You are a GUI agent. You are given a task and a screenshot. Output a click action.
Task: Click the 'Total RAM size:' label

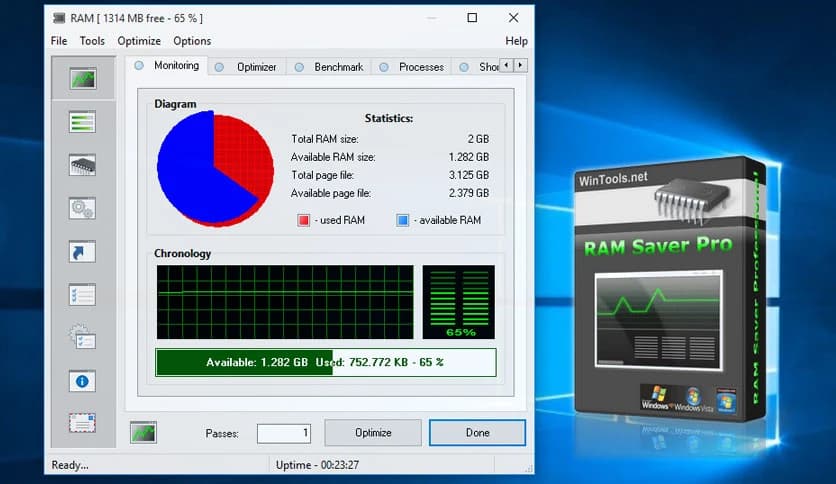(325, 139)
